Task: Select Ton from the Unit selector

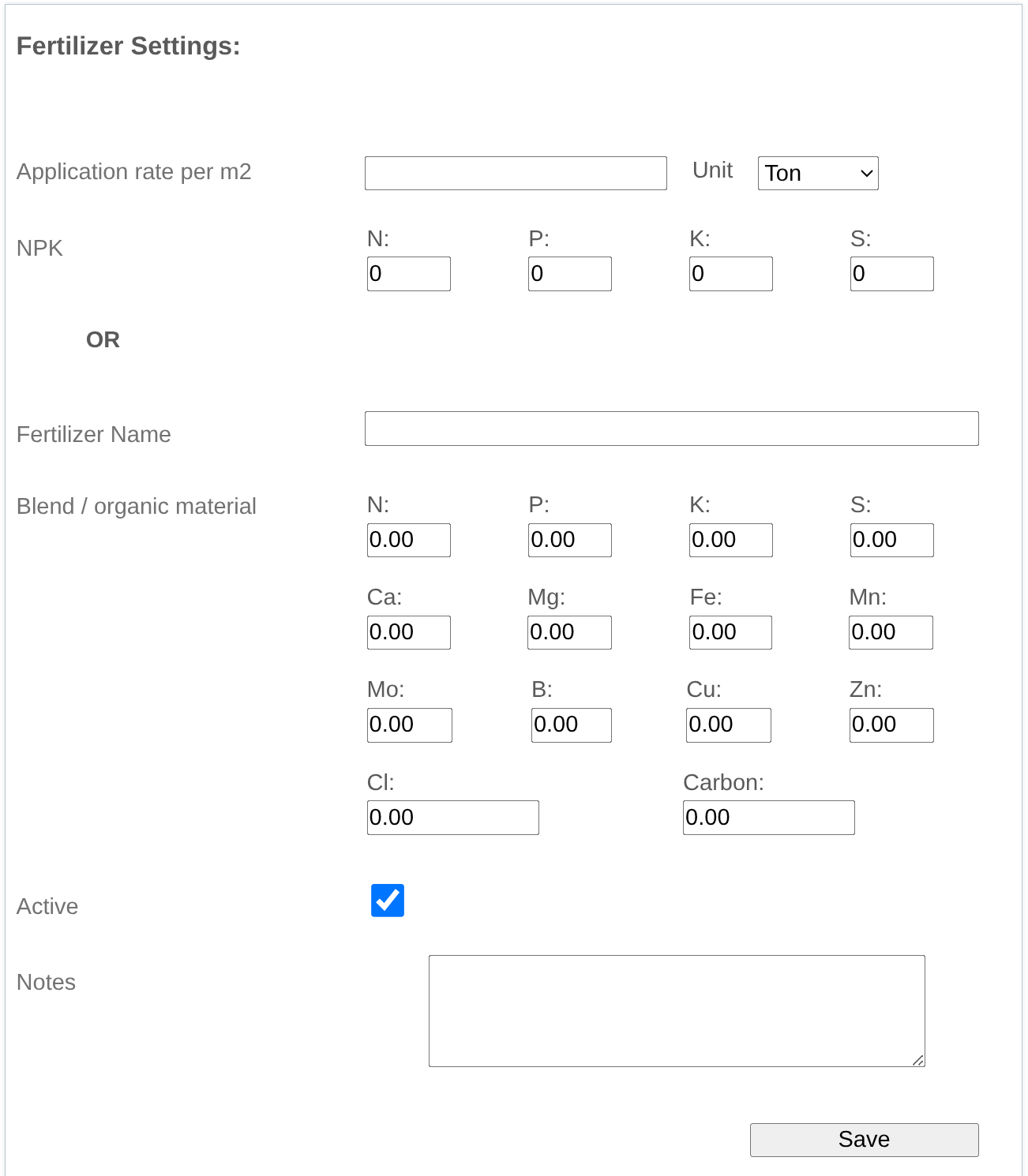Action: (817, 173)
